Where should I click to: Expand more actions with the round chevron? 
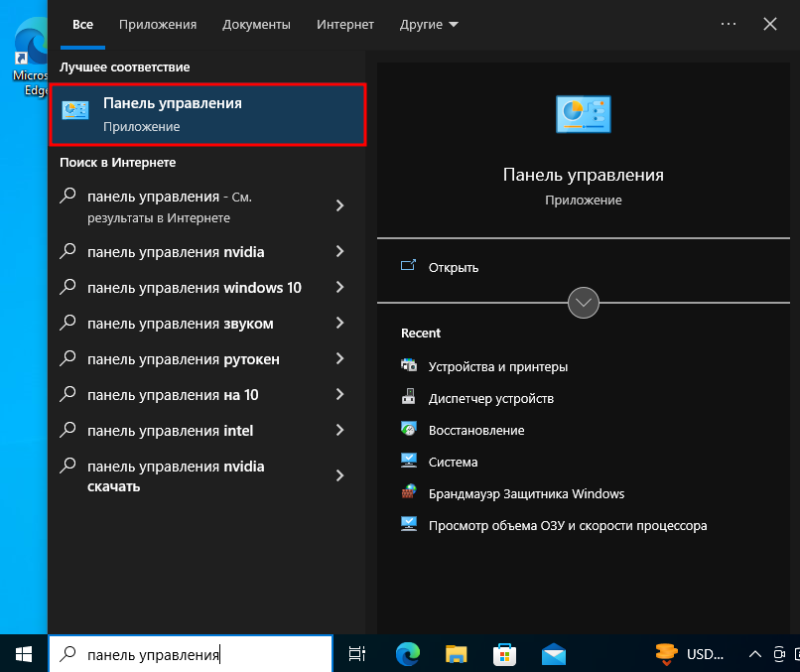pyautogui.click(x=583, y=303)
